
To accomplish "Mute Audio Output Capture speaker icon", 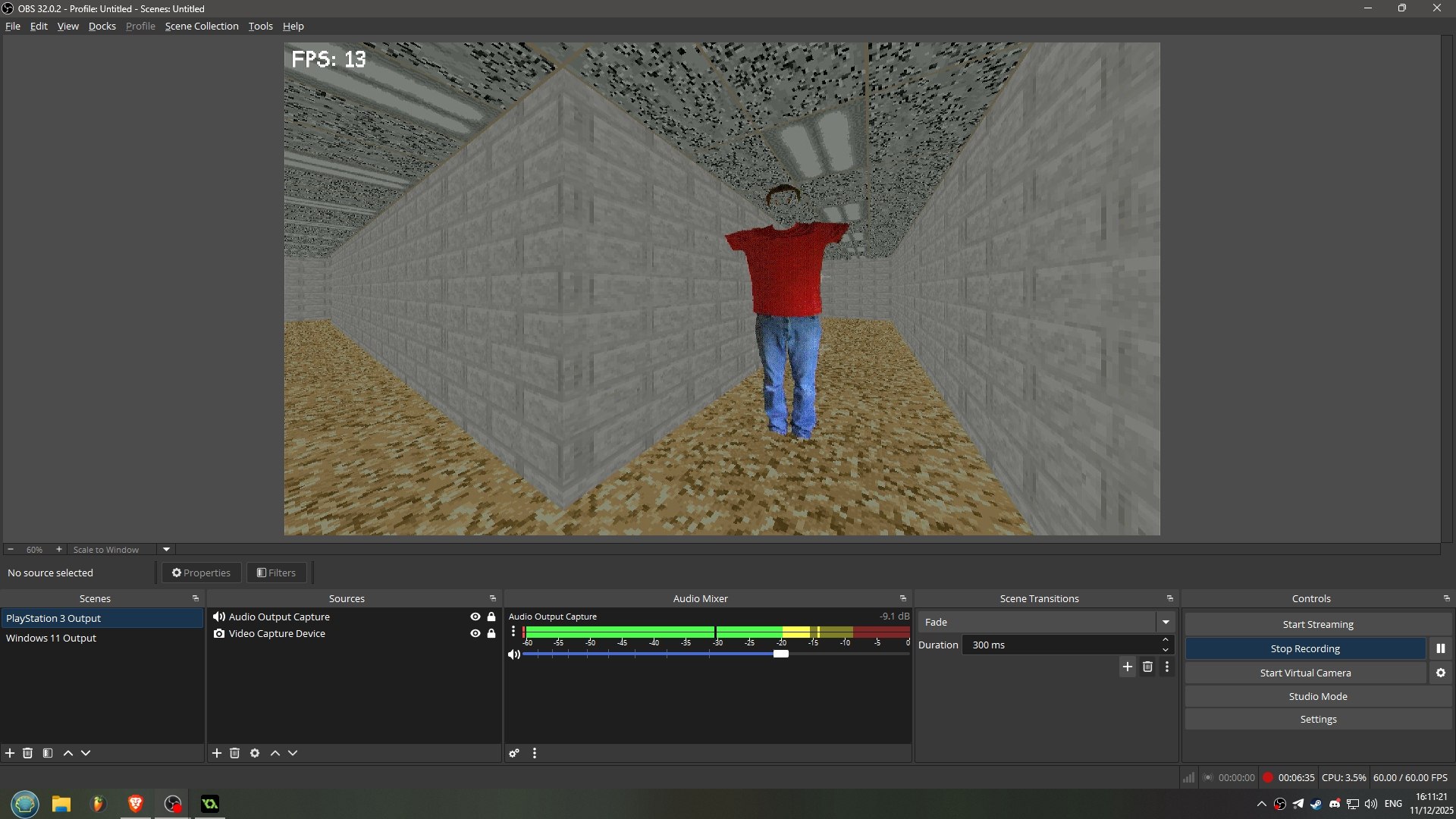I will tap(514, 654).
